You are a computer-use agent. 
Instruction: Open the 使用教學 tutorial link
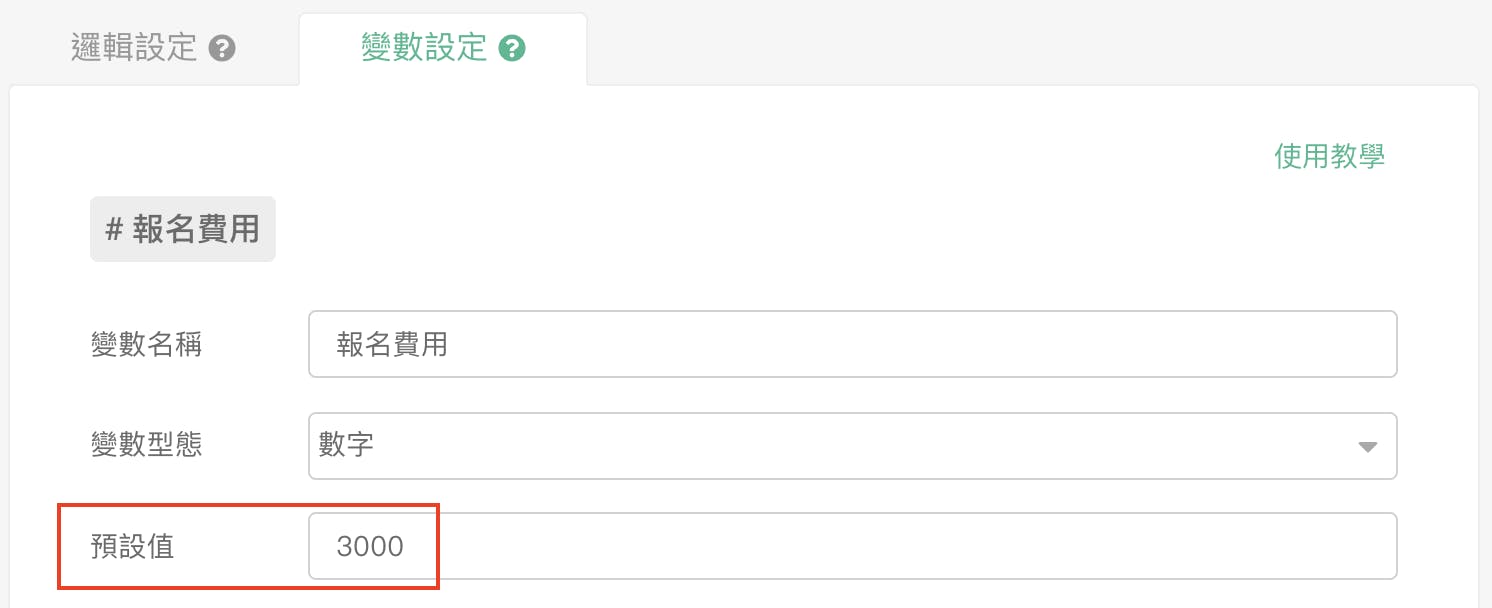1329,157
